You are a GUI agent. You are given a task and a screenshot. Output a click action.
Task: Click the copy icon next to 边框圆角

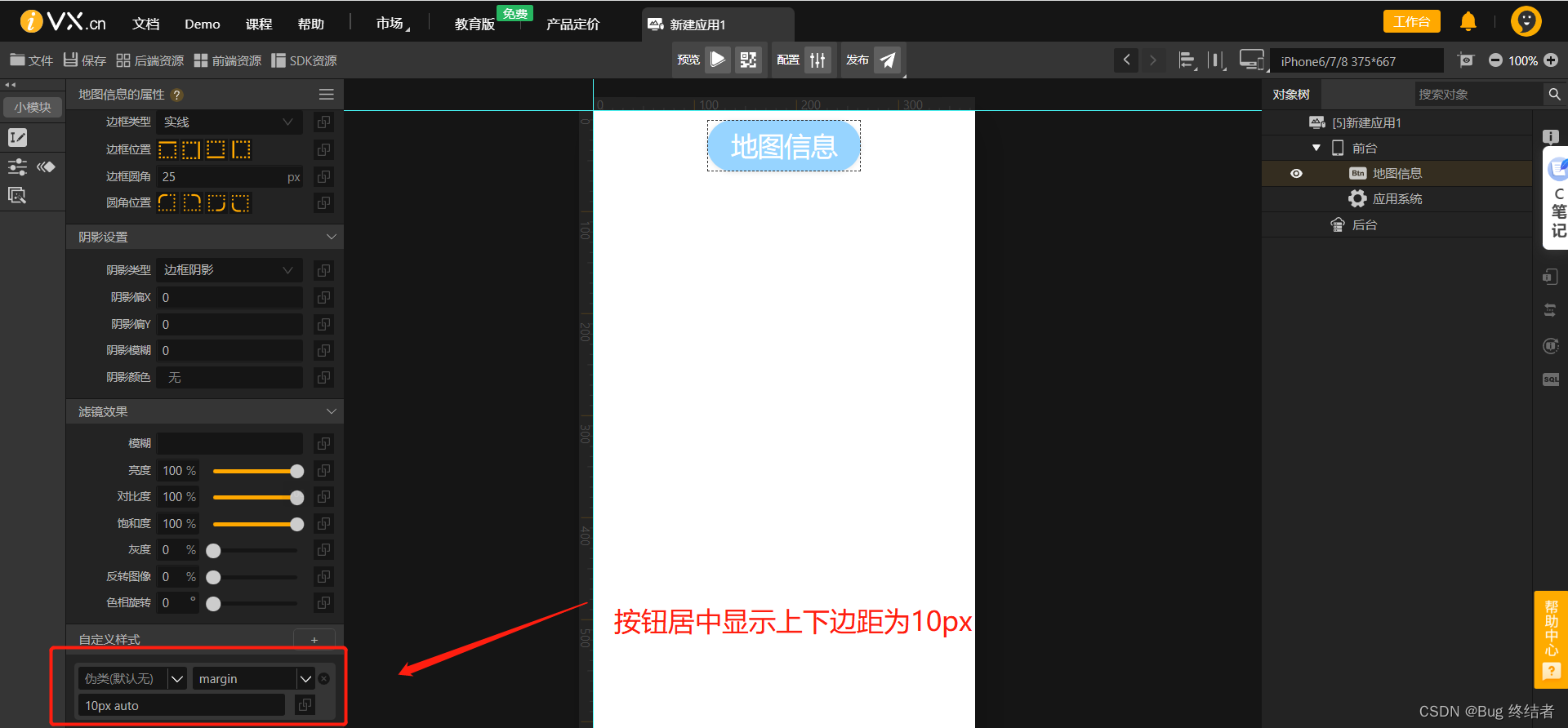point(323,176)
